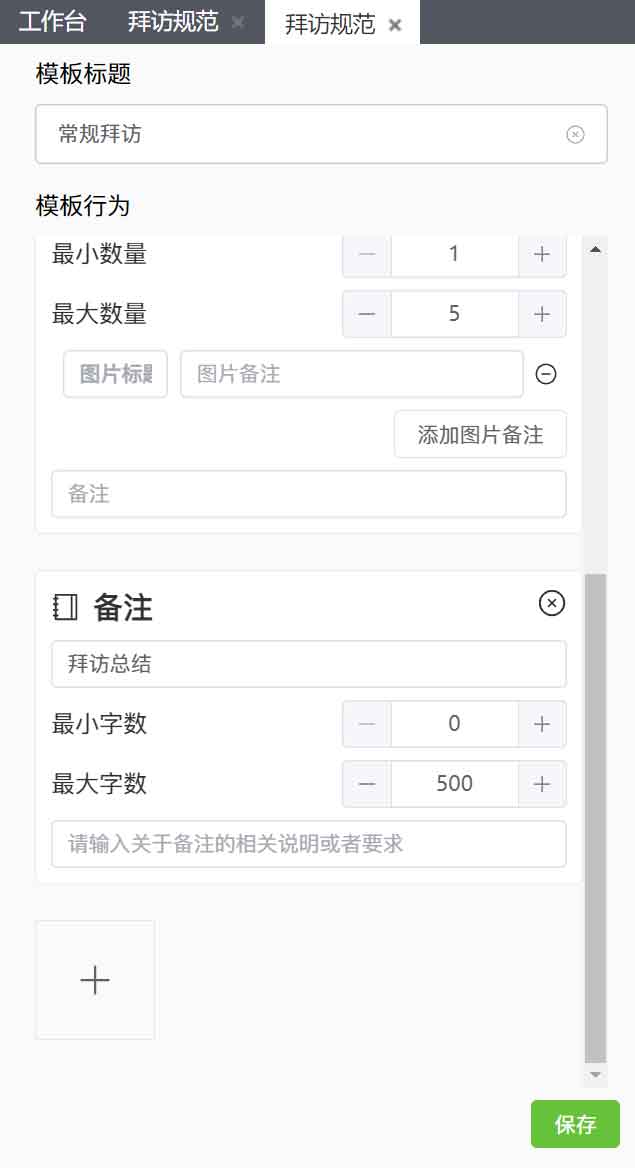Increase the 最大数量 value

click(x=542, y=314)
